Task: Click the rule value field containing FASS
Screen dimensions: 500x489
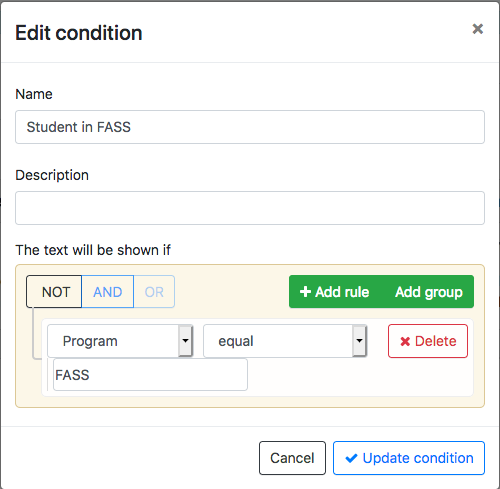Action: pos(150,375)
